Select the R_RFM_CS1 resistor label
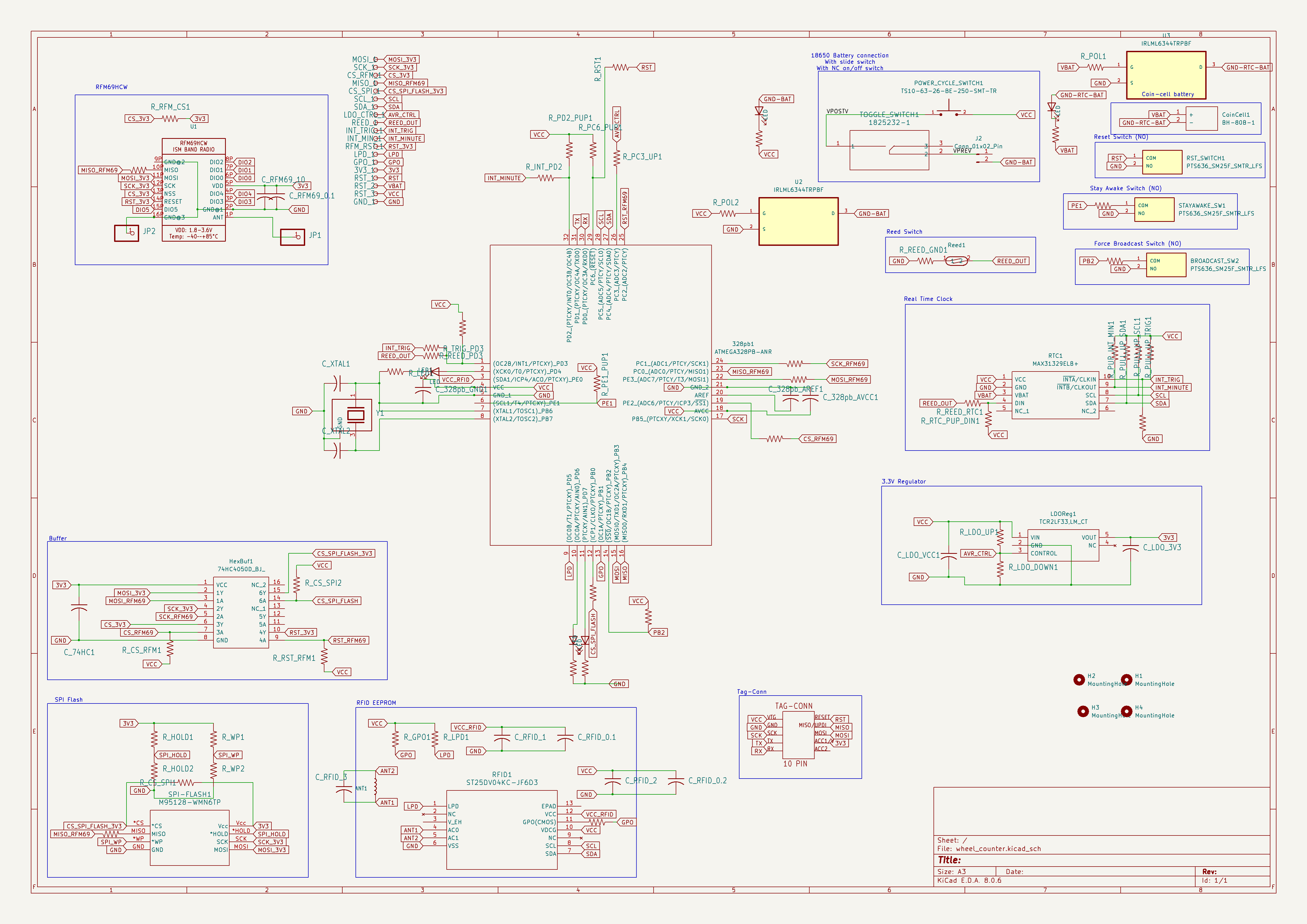Screen dimensions: 1307x924 170,107
